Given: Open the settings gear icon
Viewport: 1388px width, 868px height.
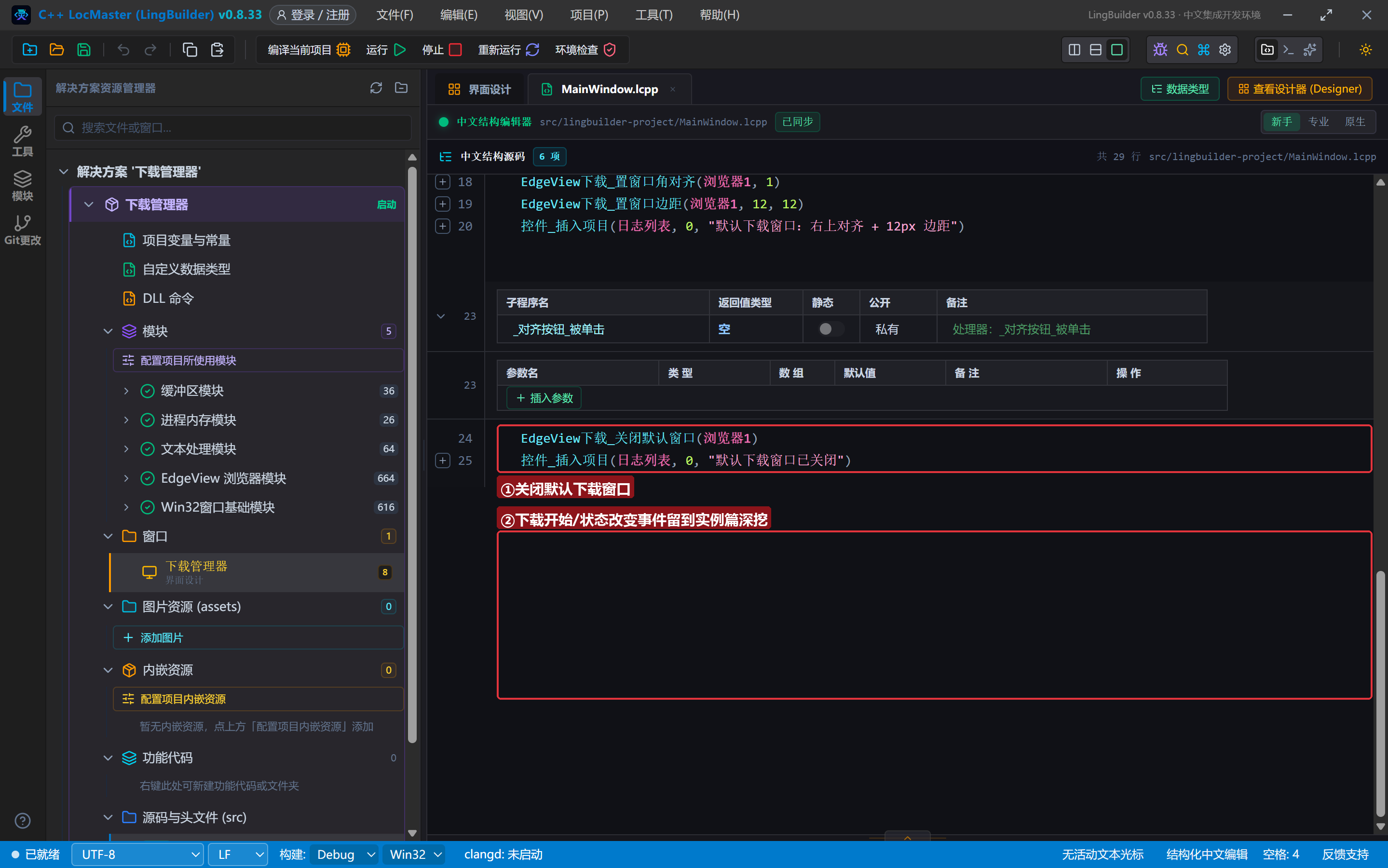Looking at the screenshot, I should 1225,50.
